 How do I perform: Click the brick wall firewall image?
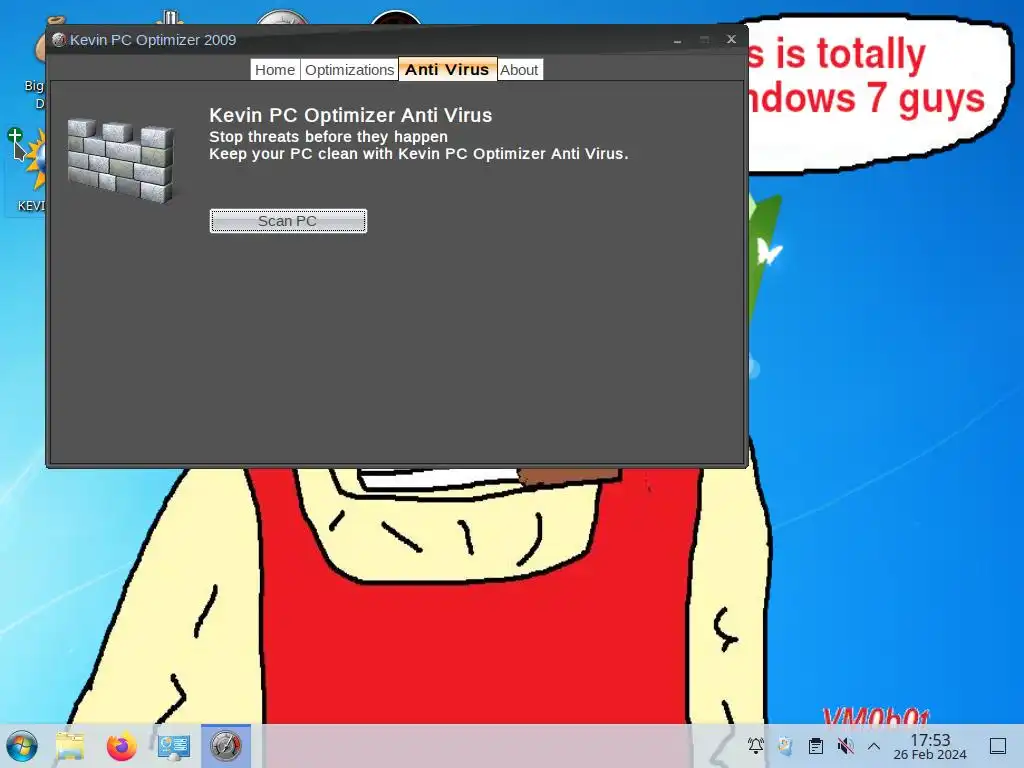click(121, 160)
